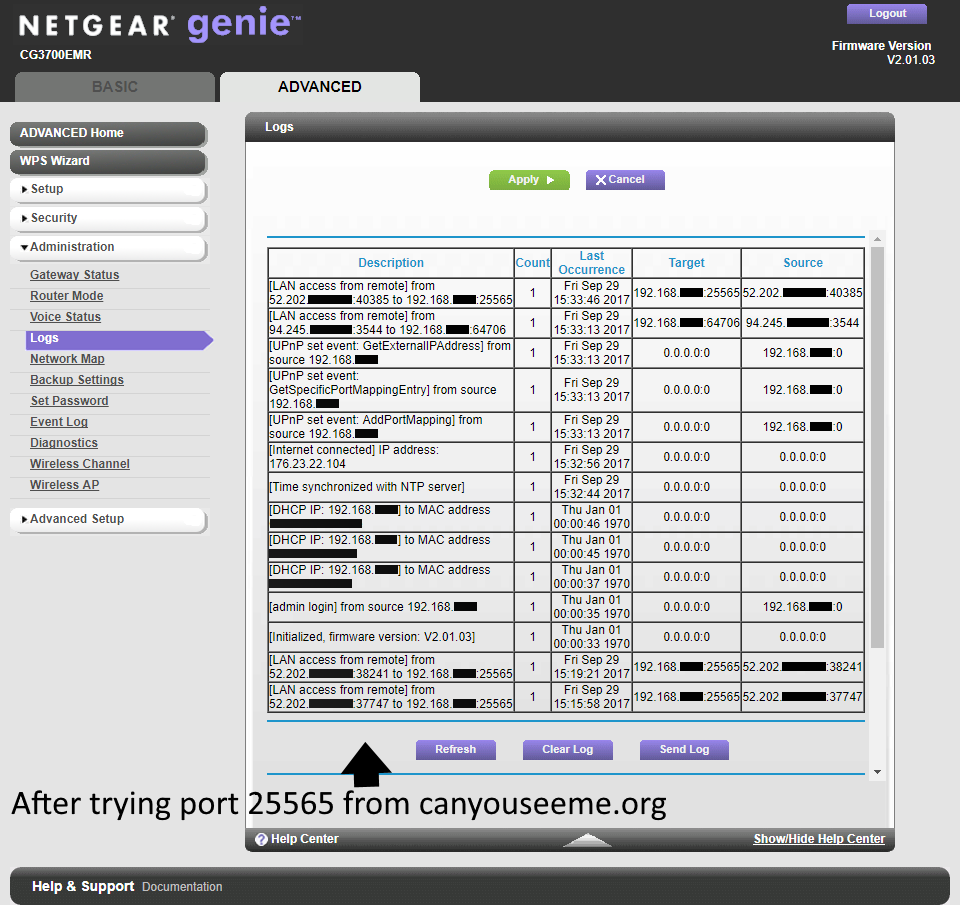
Task: Click the Logs panel vertical scrollbar
Action: click(x=878, y=450)
